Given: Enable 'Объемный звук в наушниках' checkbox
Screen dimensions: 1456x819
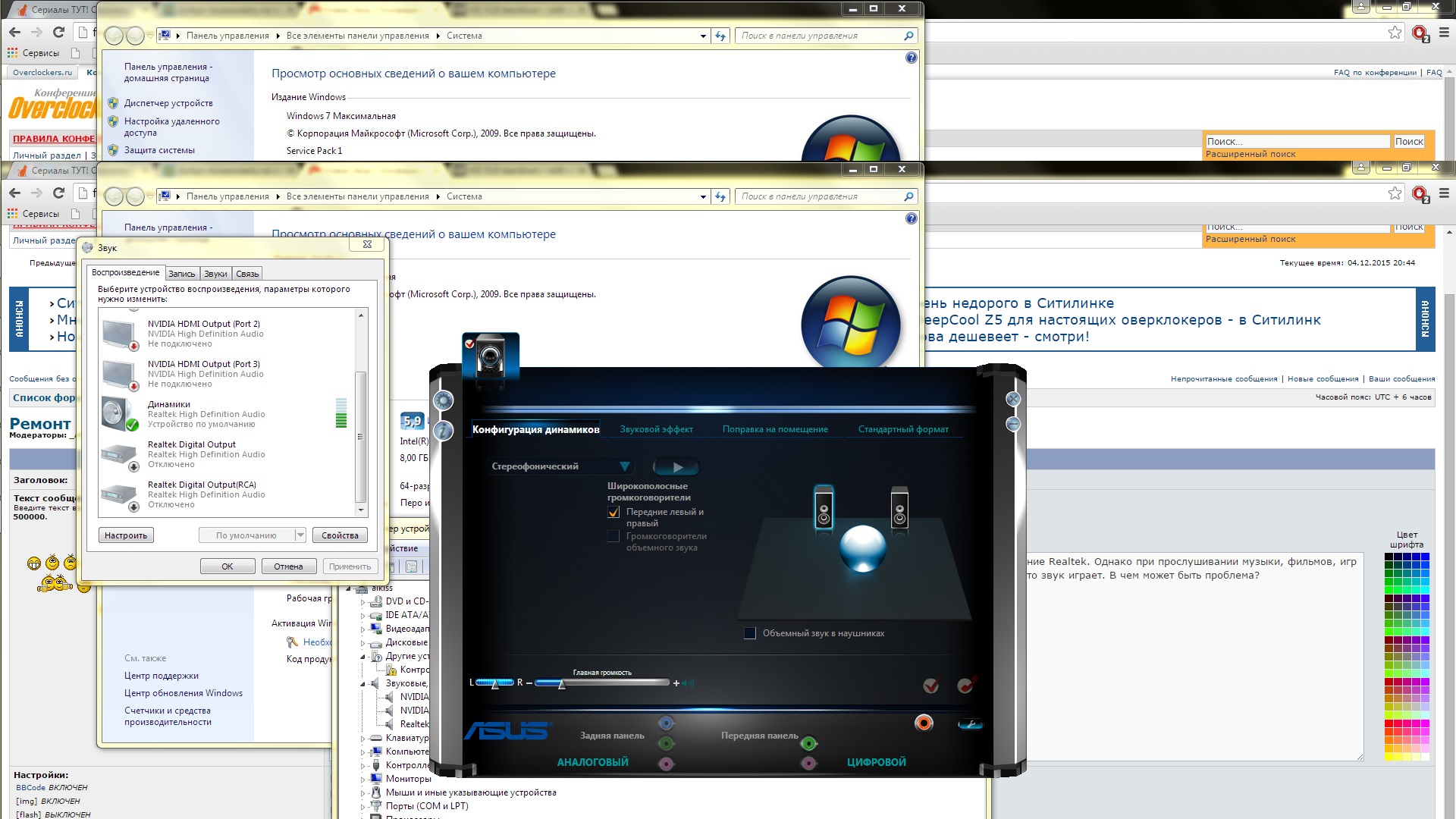Looking at the screenshot, I should (750, 633).
